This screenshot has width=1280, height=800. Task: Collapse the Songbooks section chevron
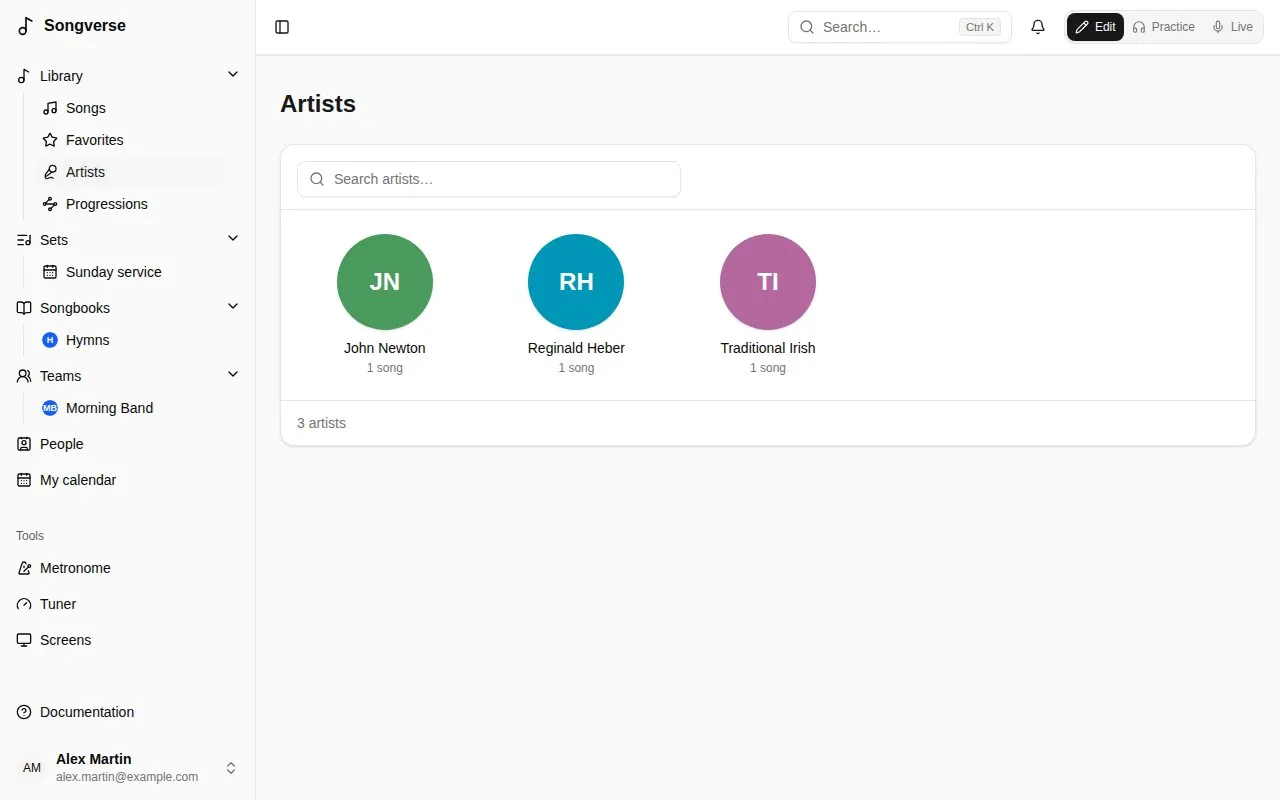233,307
